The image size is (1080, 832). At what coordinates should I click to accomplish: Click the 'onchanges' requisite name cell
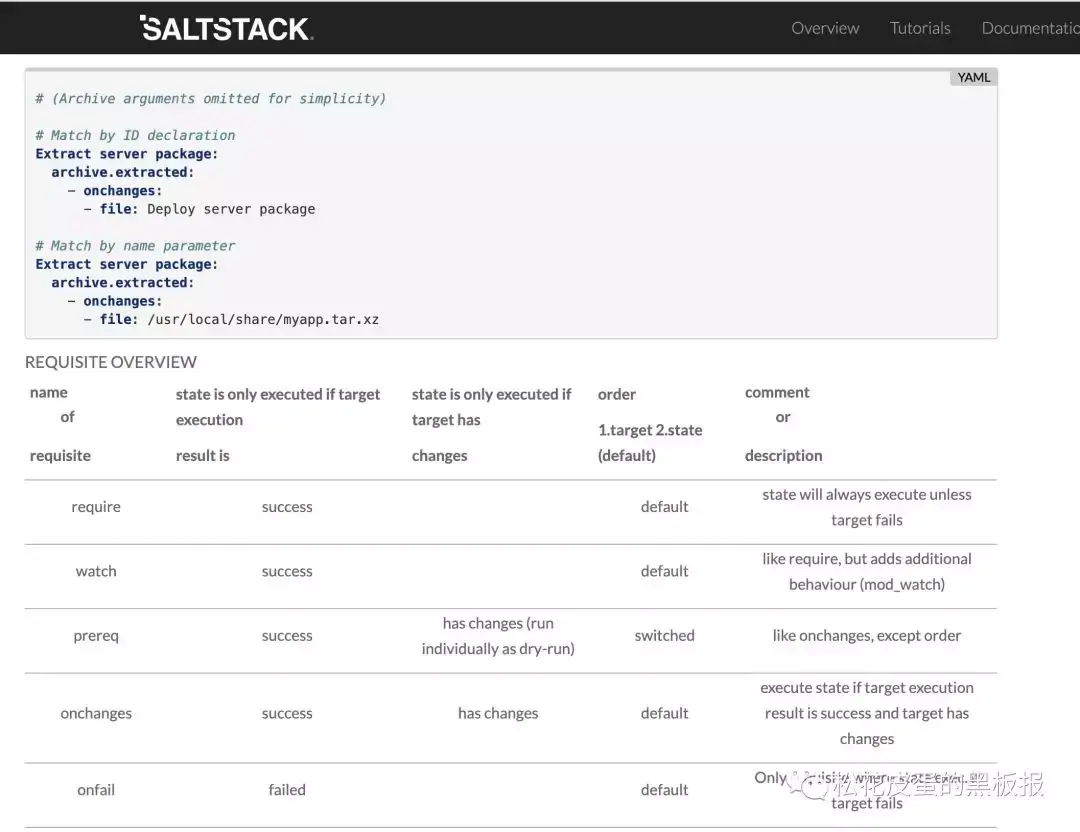[96, 713]
